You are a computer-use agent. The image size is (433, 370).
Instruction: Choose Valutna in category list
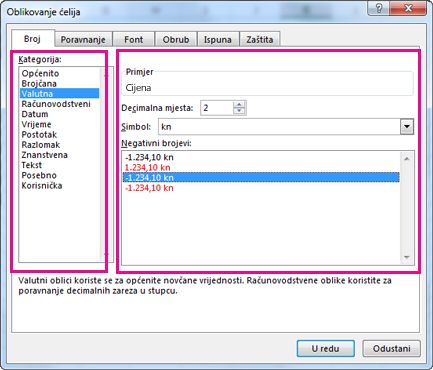click(59, 94)
